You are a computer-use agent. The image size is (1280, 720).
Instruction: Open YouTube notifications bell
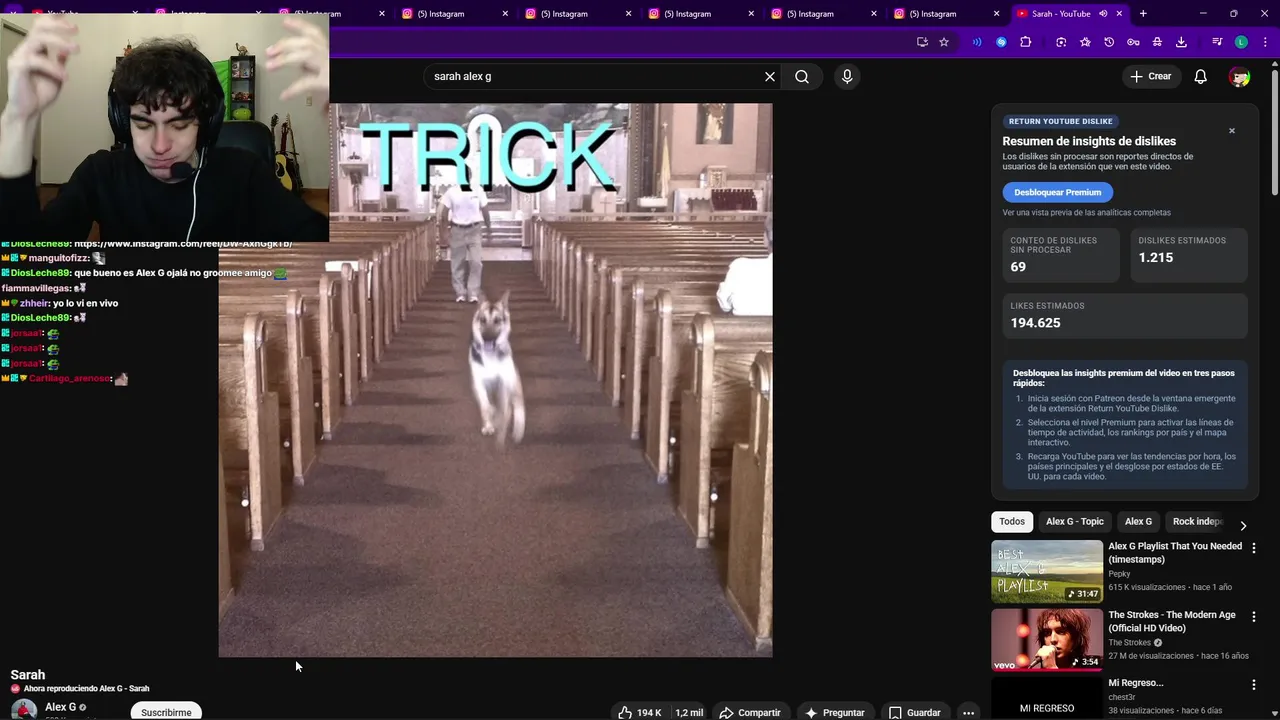point(1201,76)
